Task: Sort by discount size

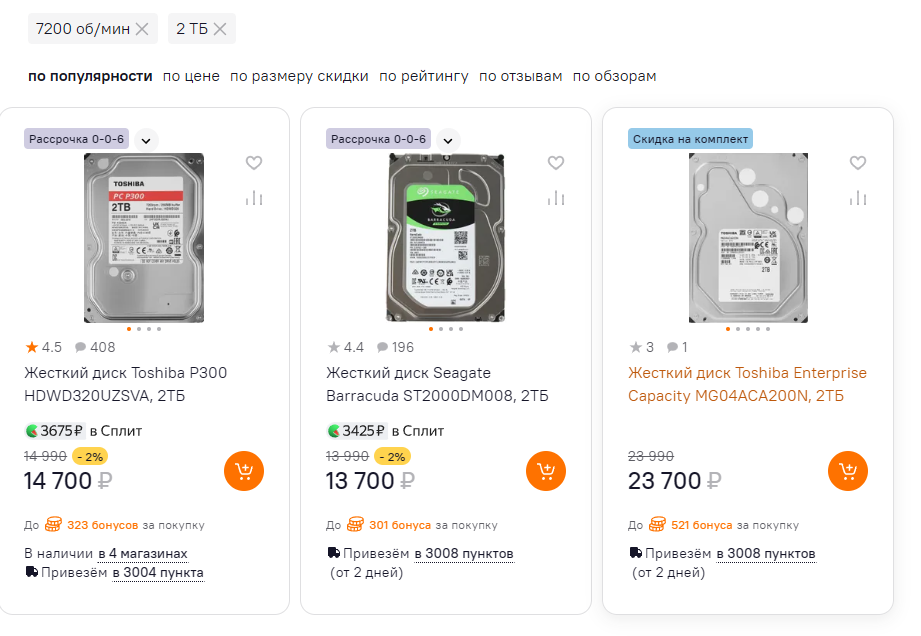Action: (299, 76)
